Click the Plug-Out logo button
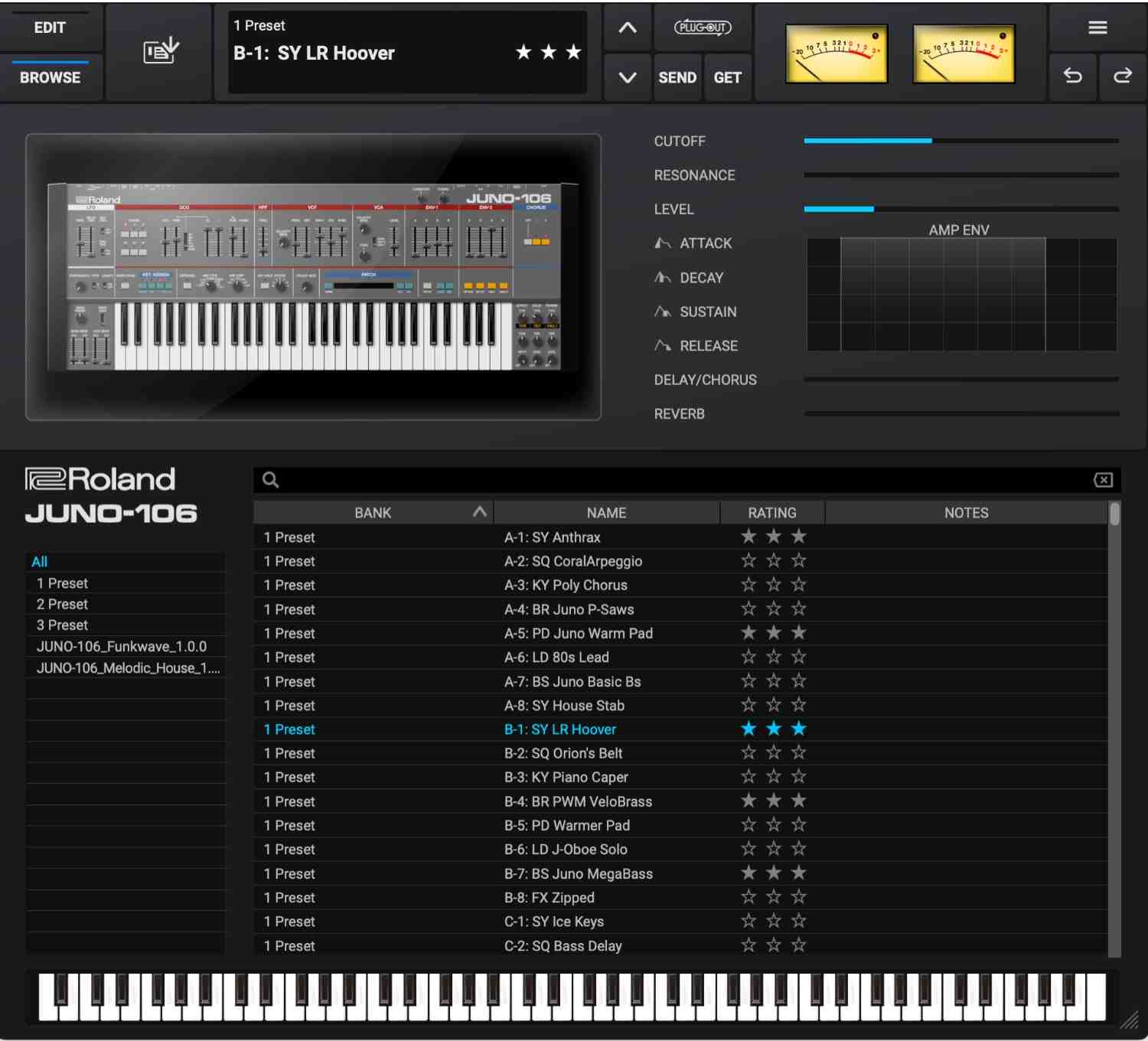Image resolution: width=1148 pixels, height=1041 pixels. point(702,28)
